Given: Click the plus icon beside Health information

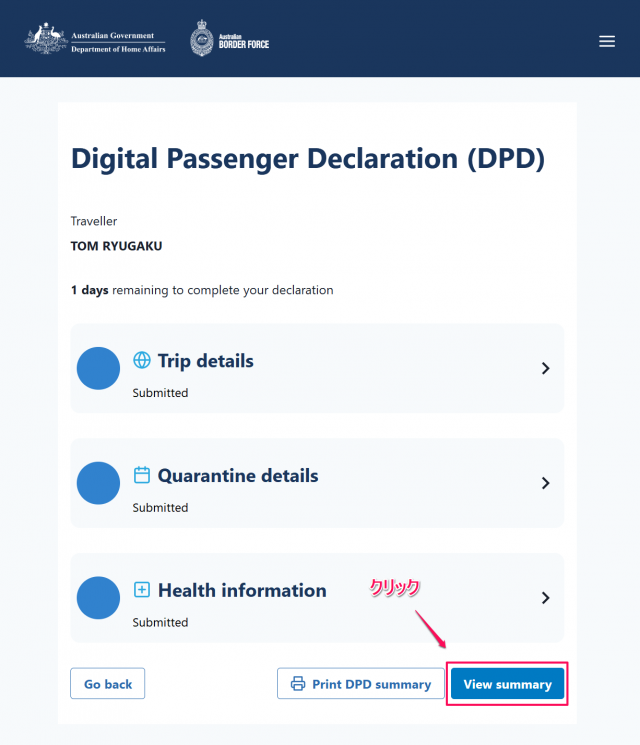Looking at the screenshot, I should coord(142,590).
